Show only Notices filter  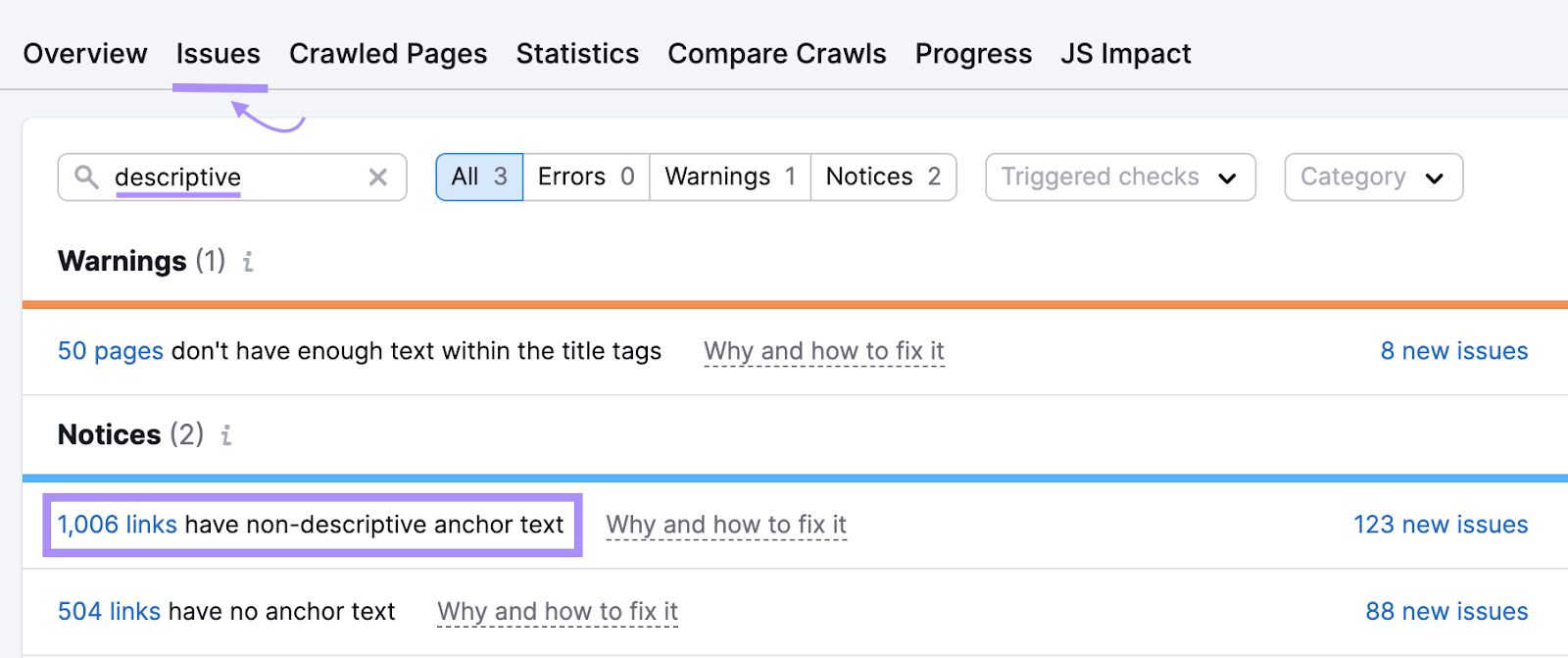click(x=883, y=177)
